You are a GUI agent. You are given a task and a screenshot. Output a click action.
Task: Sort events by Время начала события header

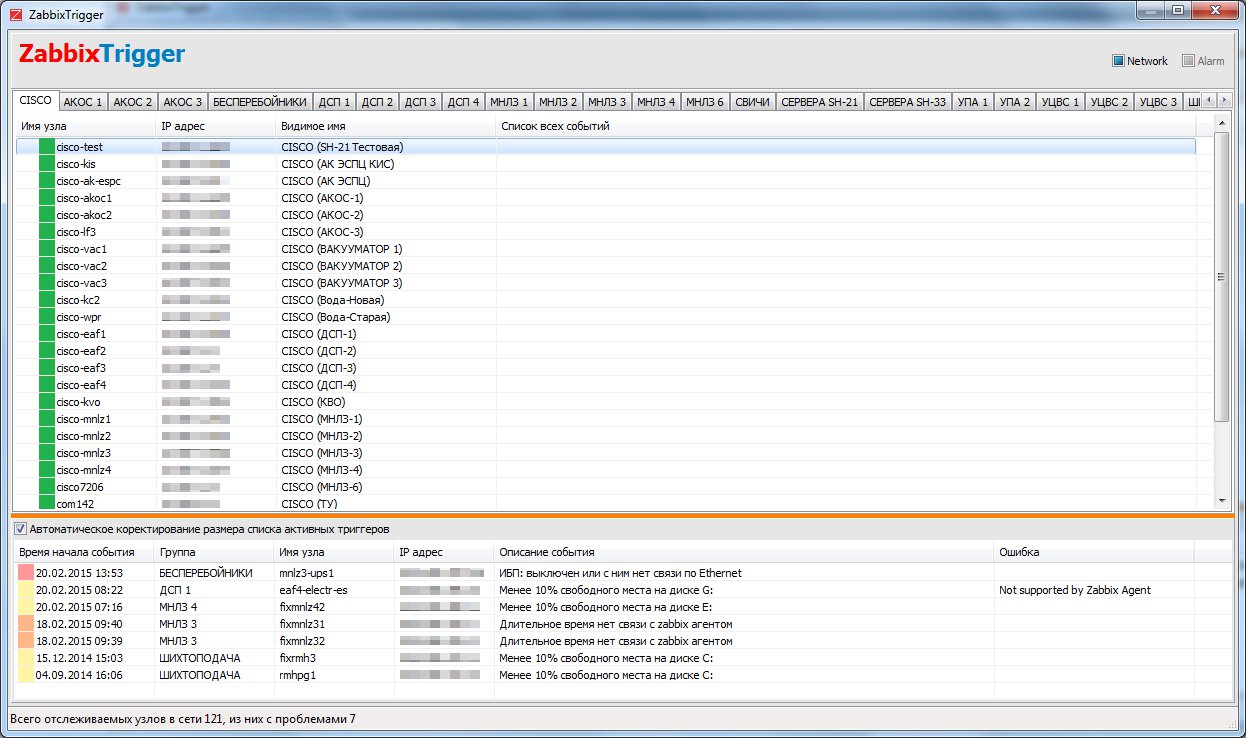[80, 552]
